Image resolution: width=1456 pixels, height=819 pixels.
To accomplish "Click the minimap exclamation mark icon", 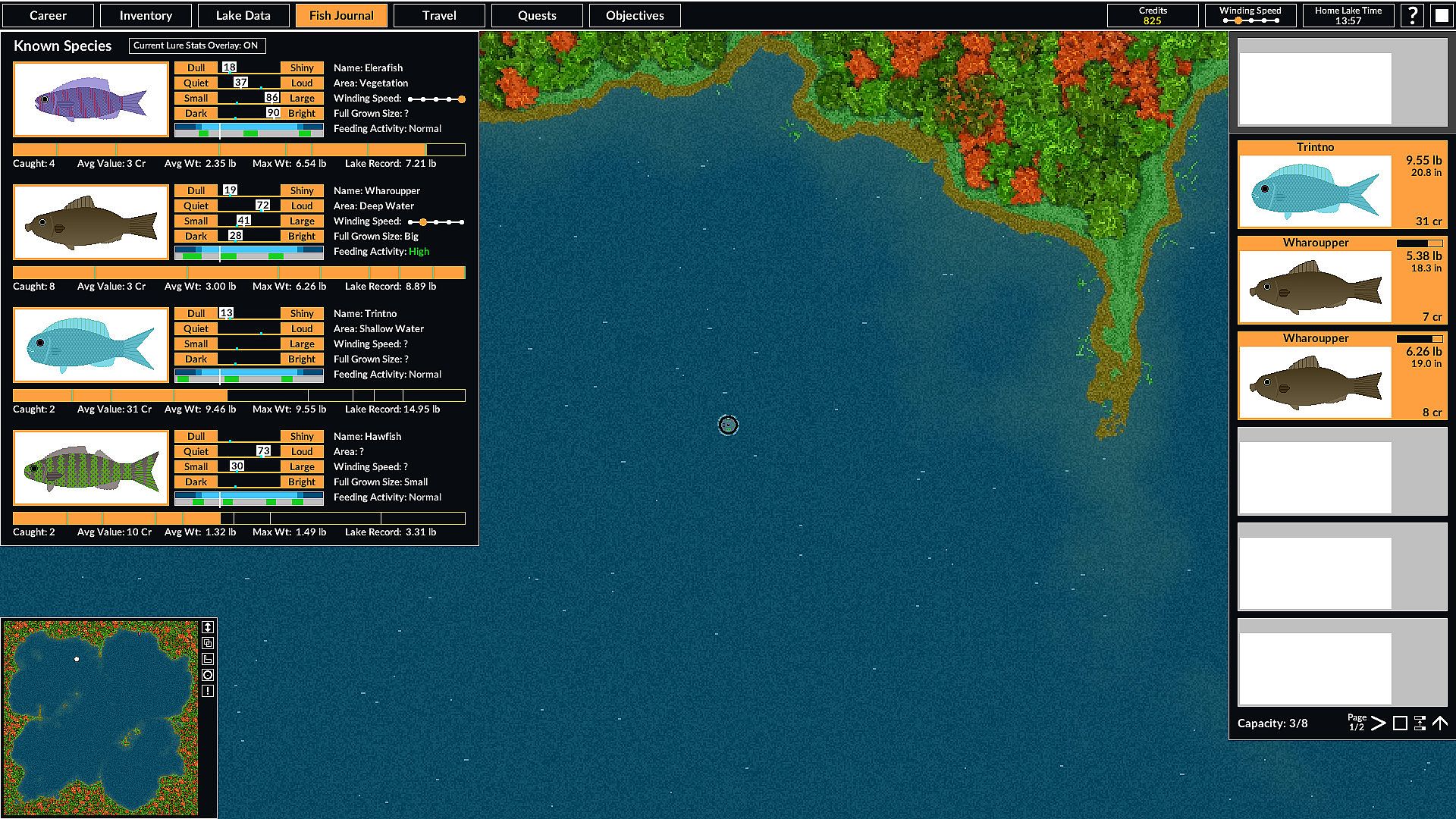I will 208,691.
